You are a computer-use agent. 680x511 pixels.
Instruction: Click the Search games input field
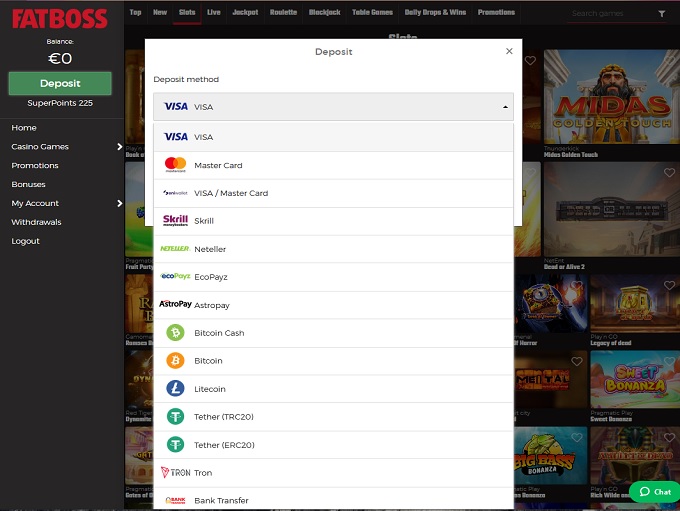pos(611,13)
